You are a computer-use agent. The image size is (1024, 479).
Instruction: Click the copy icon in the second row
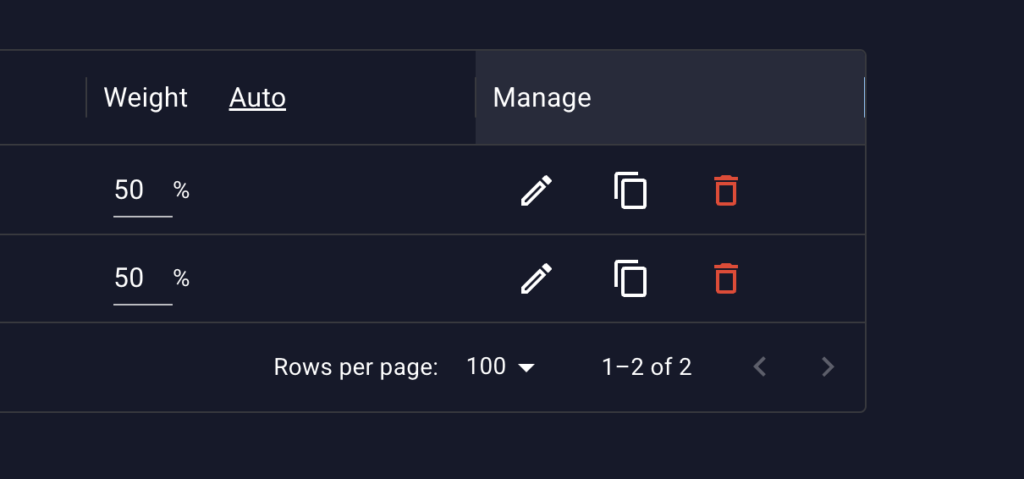point(630,278)
